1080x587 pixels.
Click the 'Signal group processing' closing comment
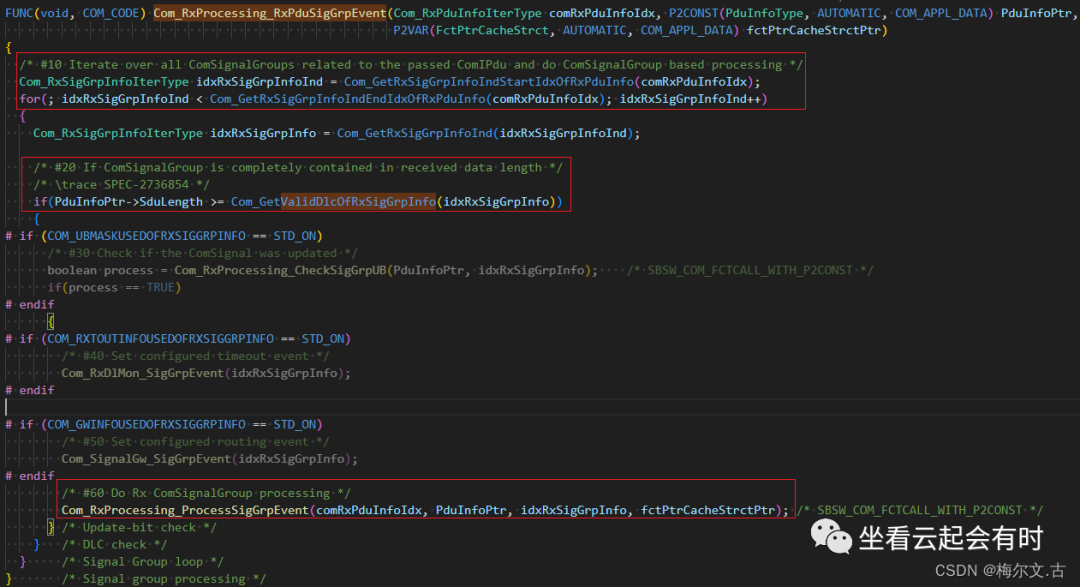click(x=164, y=579)
